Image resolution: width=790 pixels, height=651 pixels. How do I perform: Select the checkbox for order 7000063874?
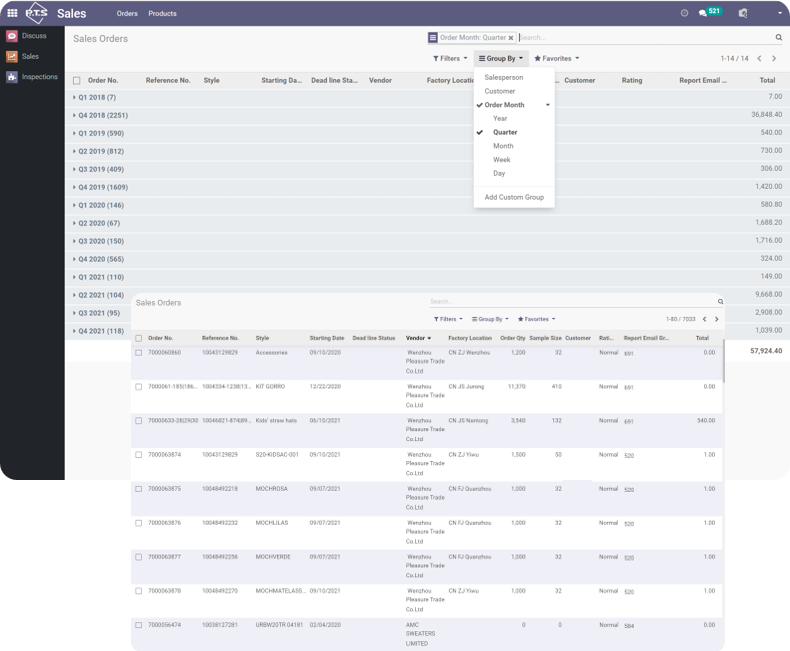point(139,454)
